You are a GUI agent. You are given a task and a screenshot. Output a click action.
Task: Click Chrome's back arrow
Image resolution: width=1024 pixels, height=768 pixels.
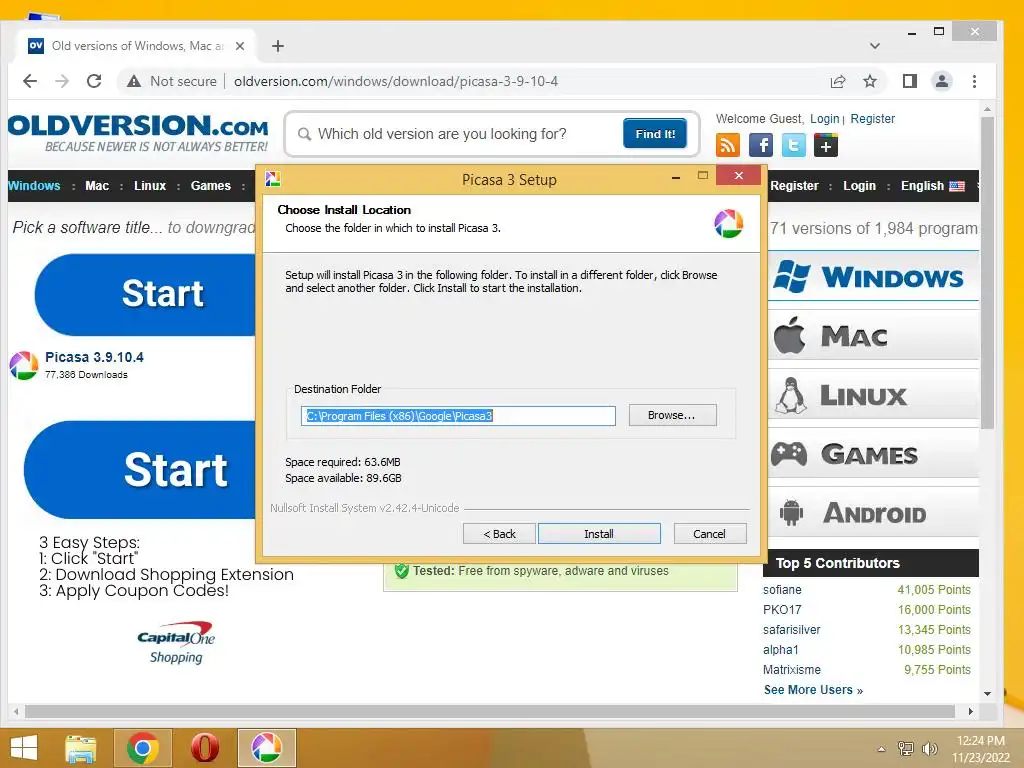click(30, 81)
